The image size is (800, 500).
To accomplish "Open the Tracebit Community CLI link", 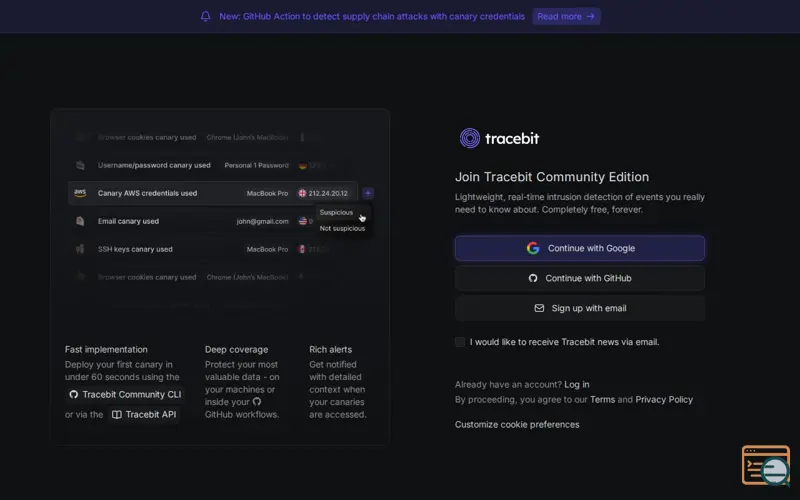I will [x=125, y=394].
